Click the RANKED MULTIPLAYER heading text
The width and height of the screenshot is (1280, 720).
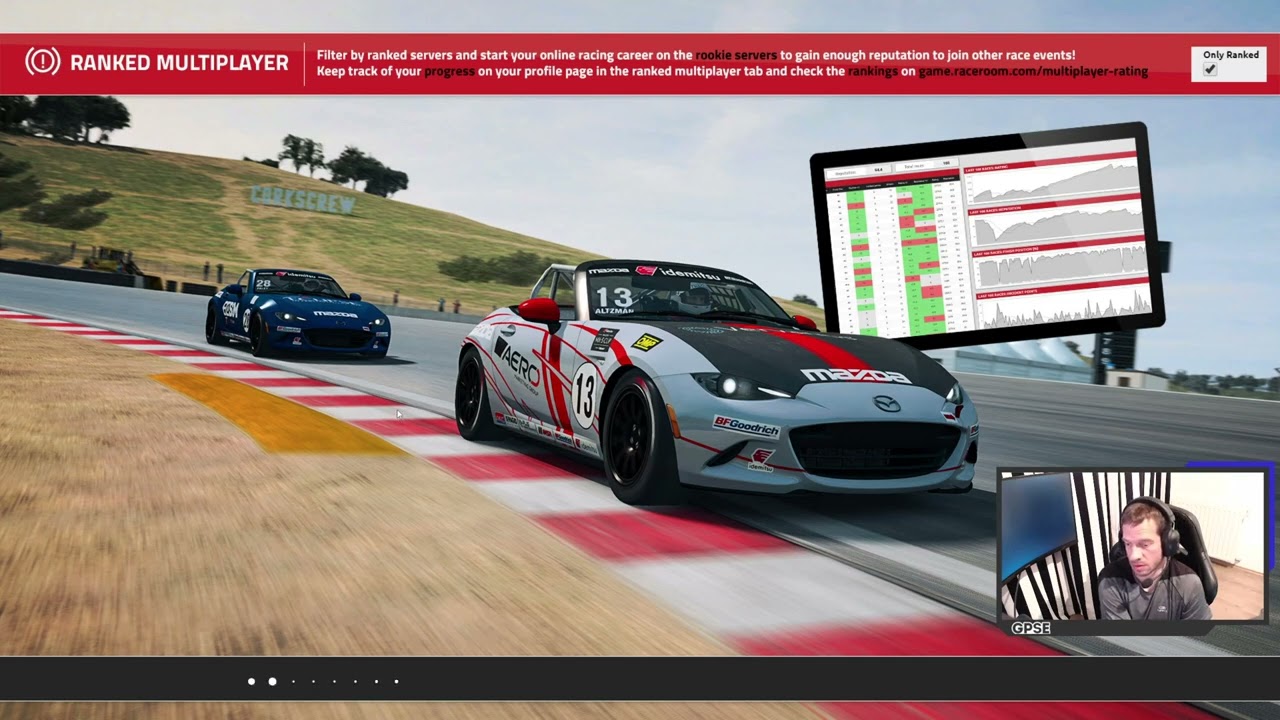coord(179,63)
